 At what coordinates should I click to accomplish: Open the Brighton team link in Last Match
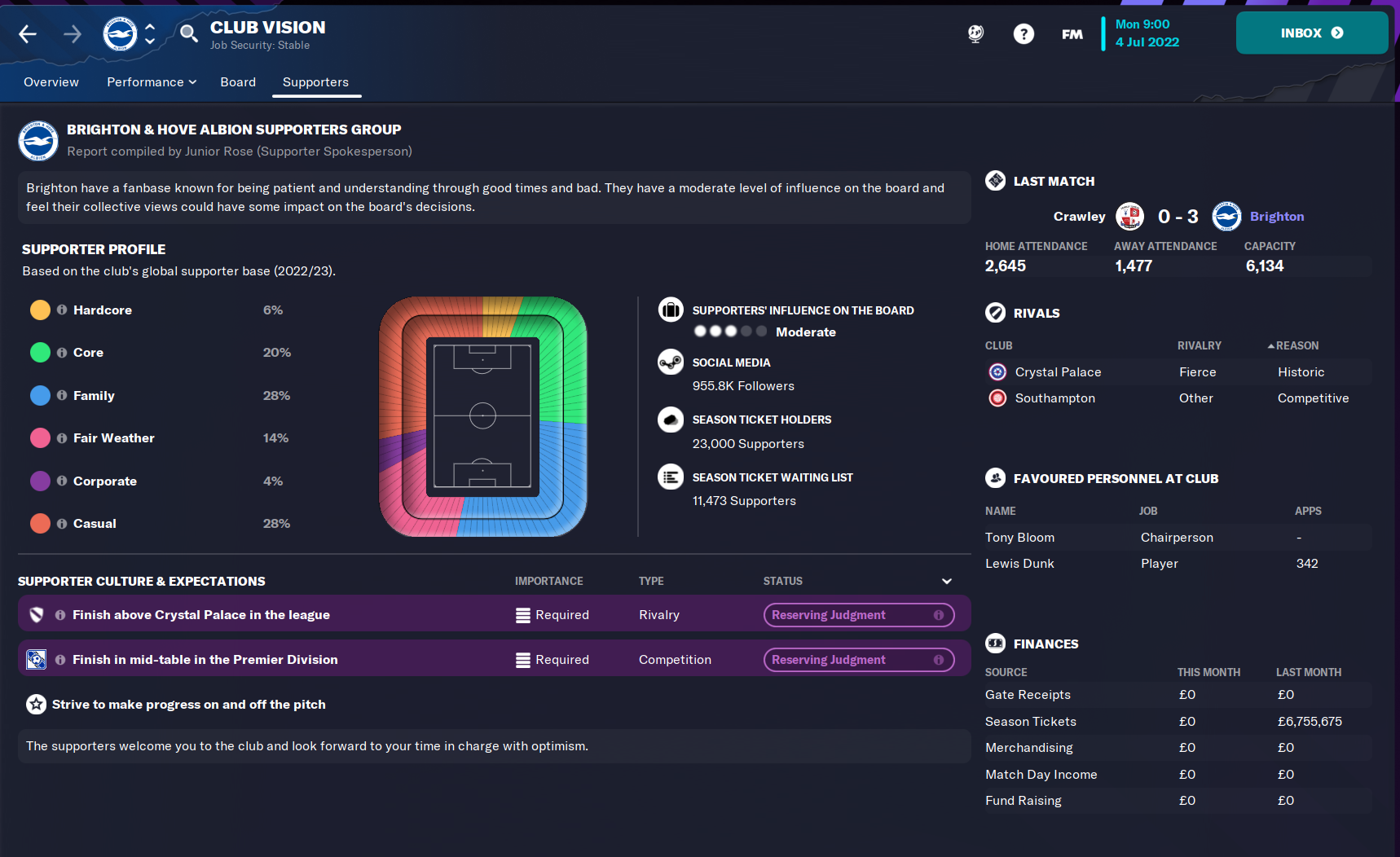pos(1277,217)
